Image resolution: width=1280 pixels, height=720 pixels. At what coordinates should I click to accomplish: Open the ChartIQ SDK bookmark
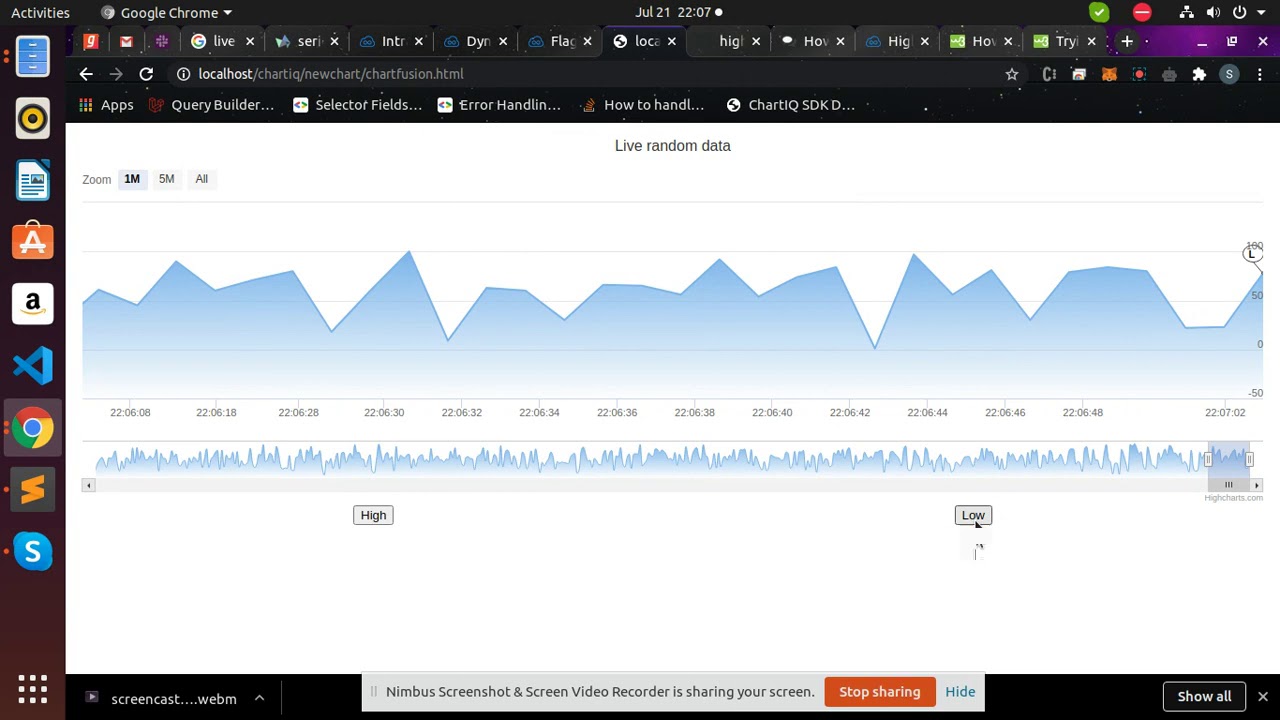pyautogui.click(x=790, y=105)
